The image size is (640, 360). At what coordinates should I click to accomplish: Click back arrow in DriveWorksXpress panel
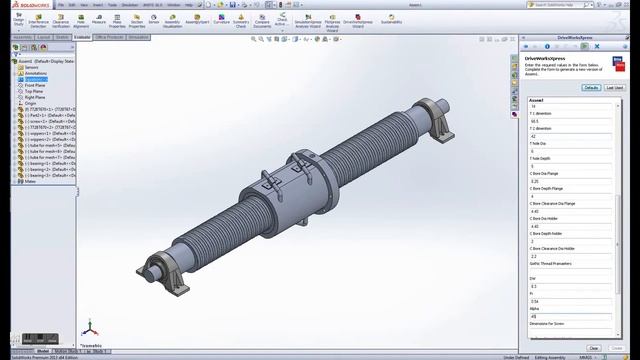526,47
